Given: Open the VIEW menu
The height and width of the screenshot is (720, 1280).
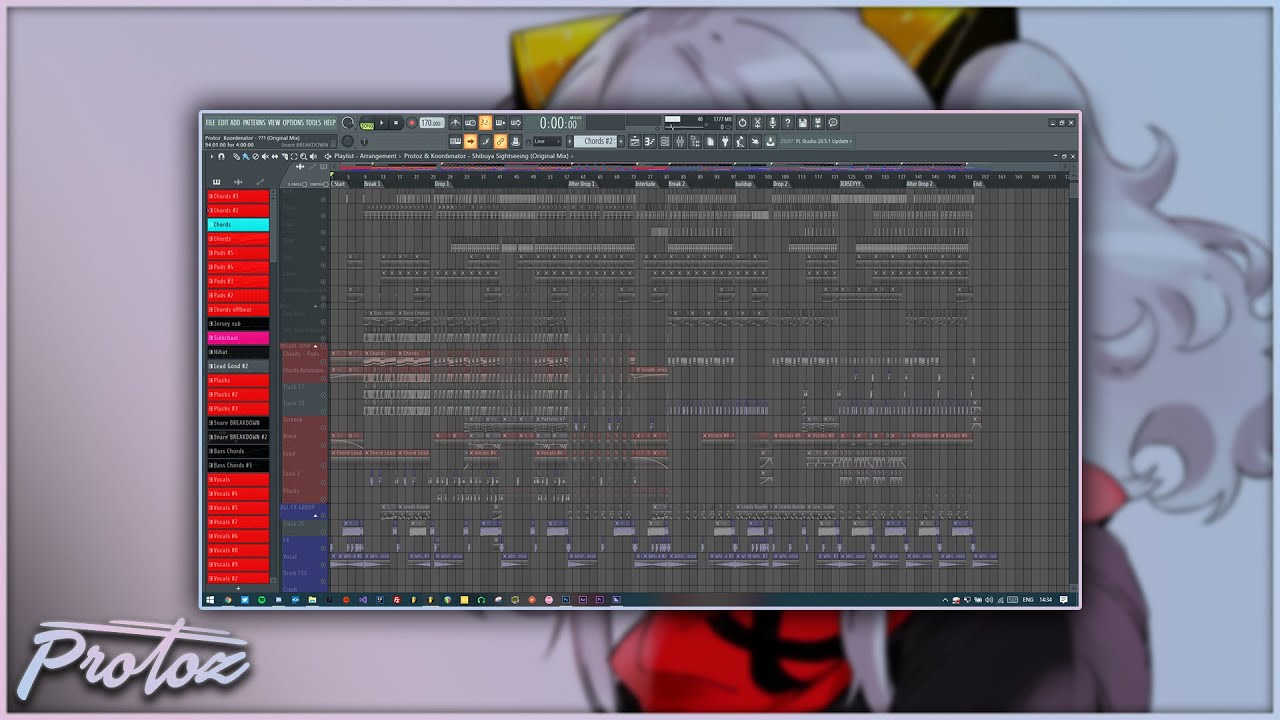Looking at the screenshot, I should click(x=274, y=123).
